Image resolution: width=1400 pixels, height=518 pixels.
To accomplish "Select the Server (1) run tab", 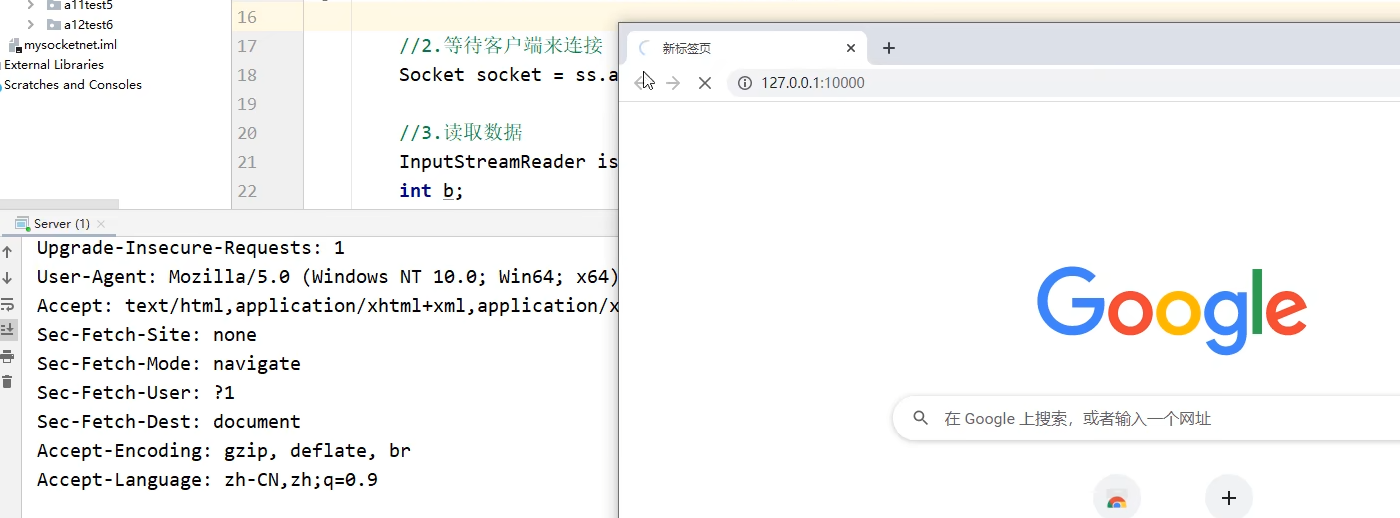I will pyautogui.click(x=61, y=223).
